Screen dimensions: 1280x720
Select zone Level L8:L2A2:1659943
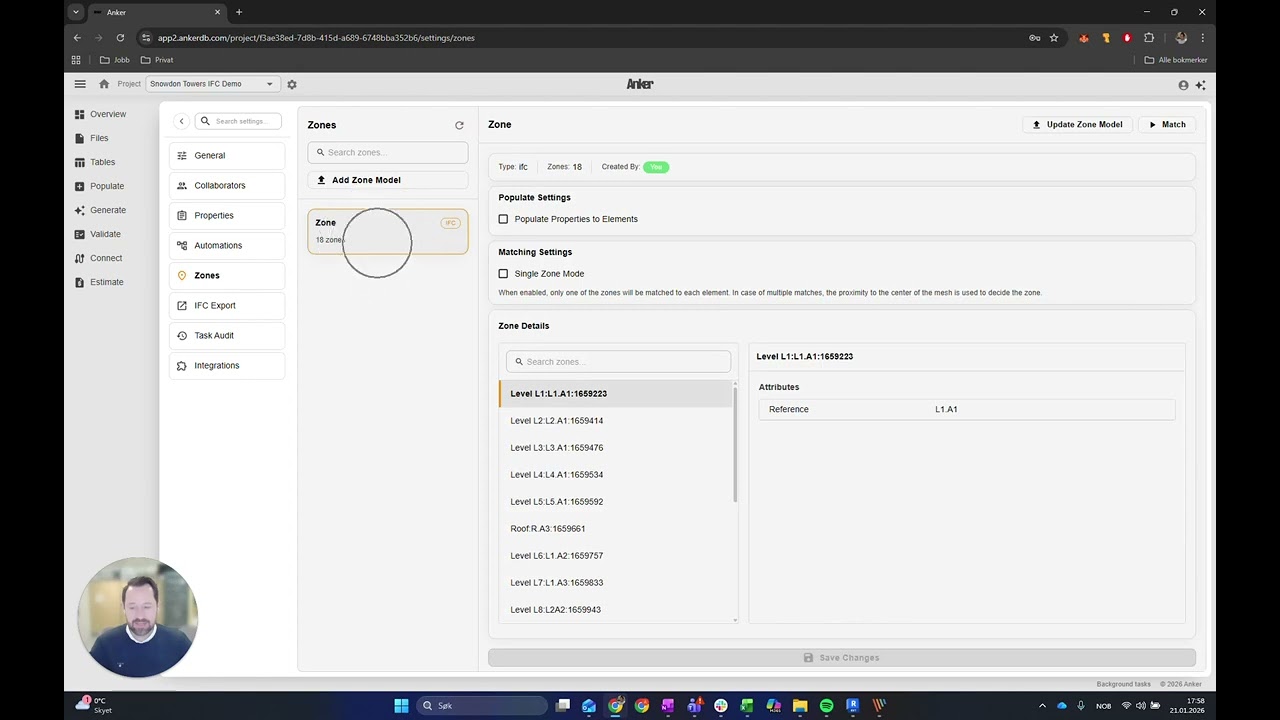click(x=615, y=610)
